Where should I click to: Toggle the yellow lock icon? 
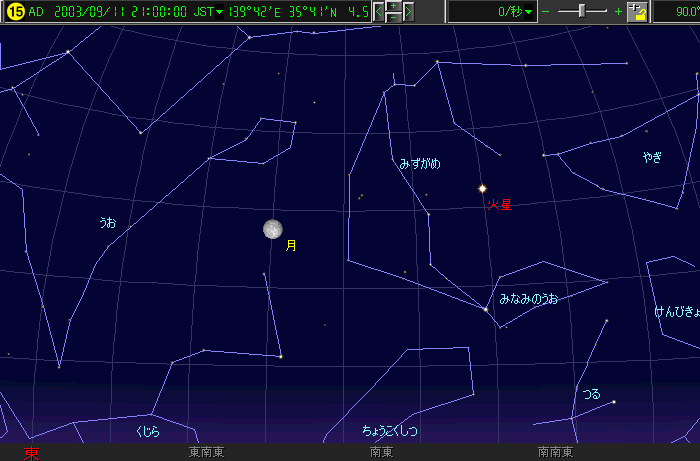pos(638,12)
